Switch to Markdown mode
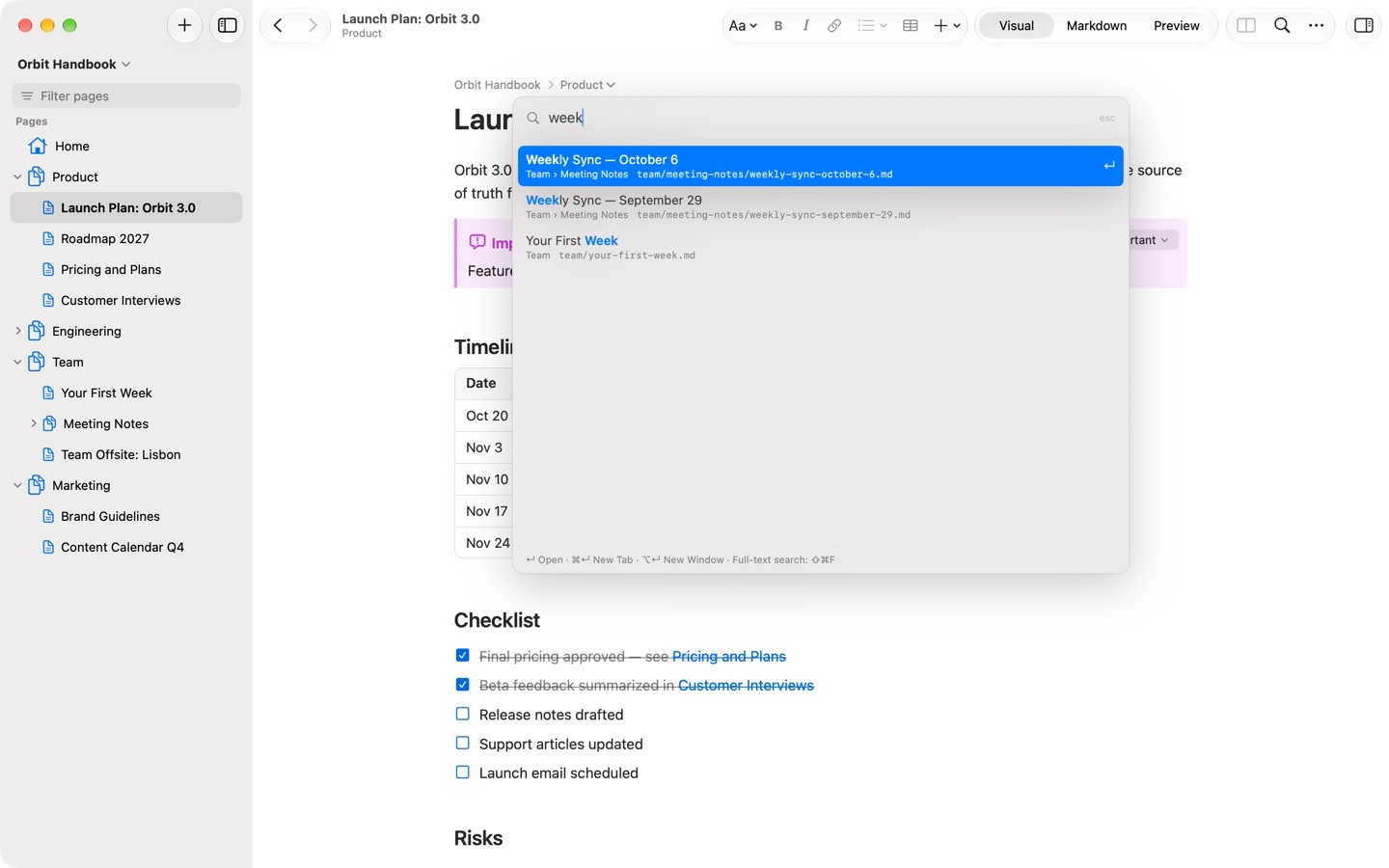Viewport: 1389px width, 868px height. tap(1096, 26)
